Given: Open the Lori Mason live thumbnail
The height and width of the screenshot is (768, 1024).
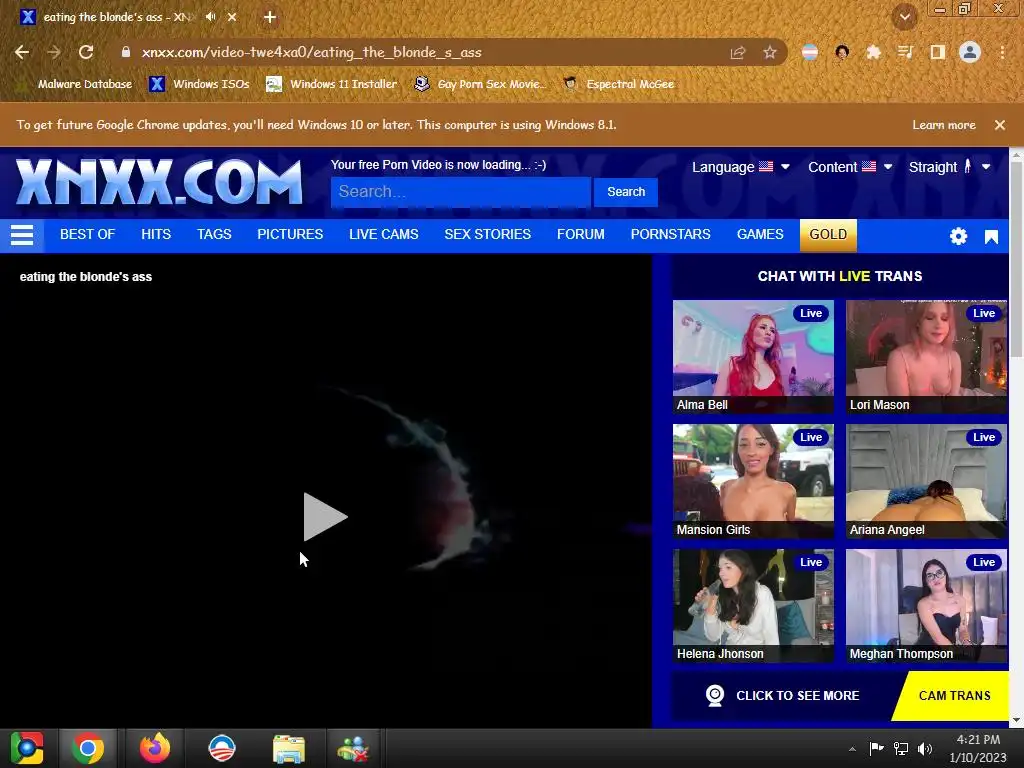Looking at the screenshot, I should (x=926, y=357).
